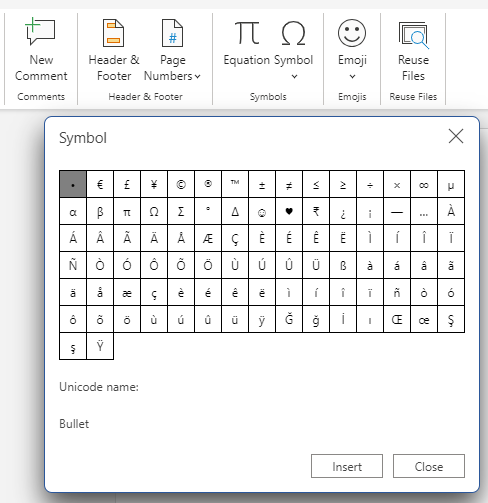Select the rupee sign symbol
Image resolution: width=488 pixels, height=503 pixels.
pyautogui.click(x=316, y=211)
